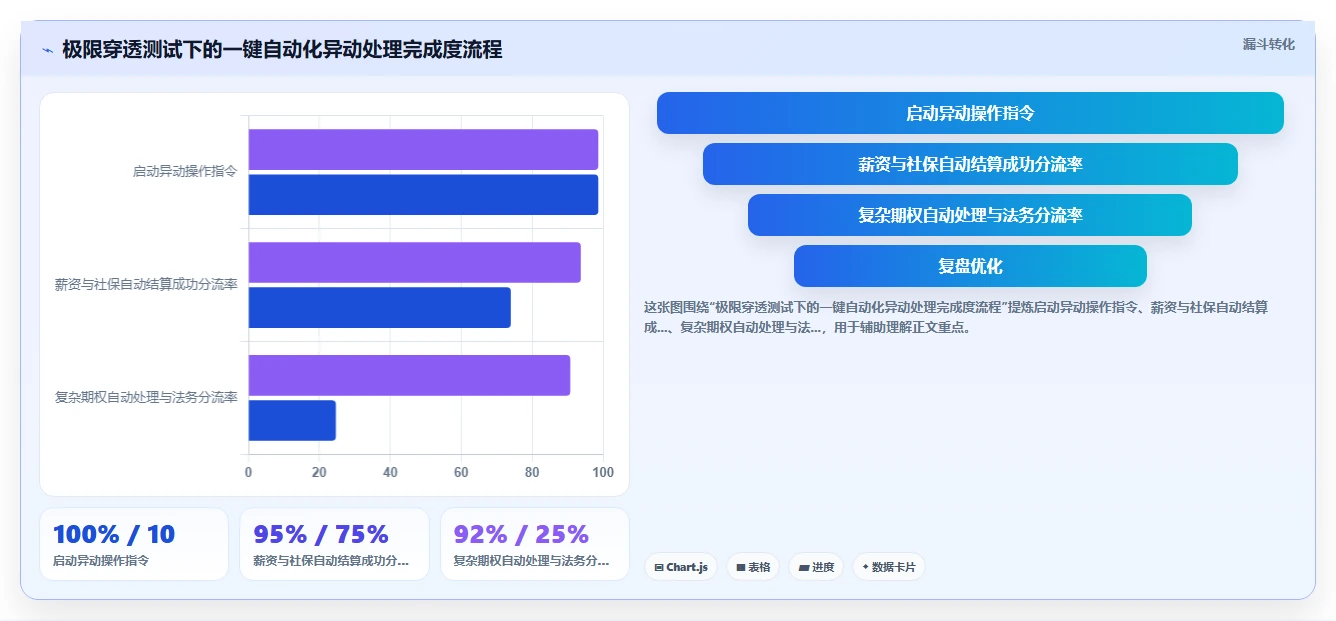Select the 复杂期权自动处理与法务分流率 funnel stage
Viewport: 1336px width, 621px height.
(970, 215)
